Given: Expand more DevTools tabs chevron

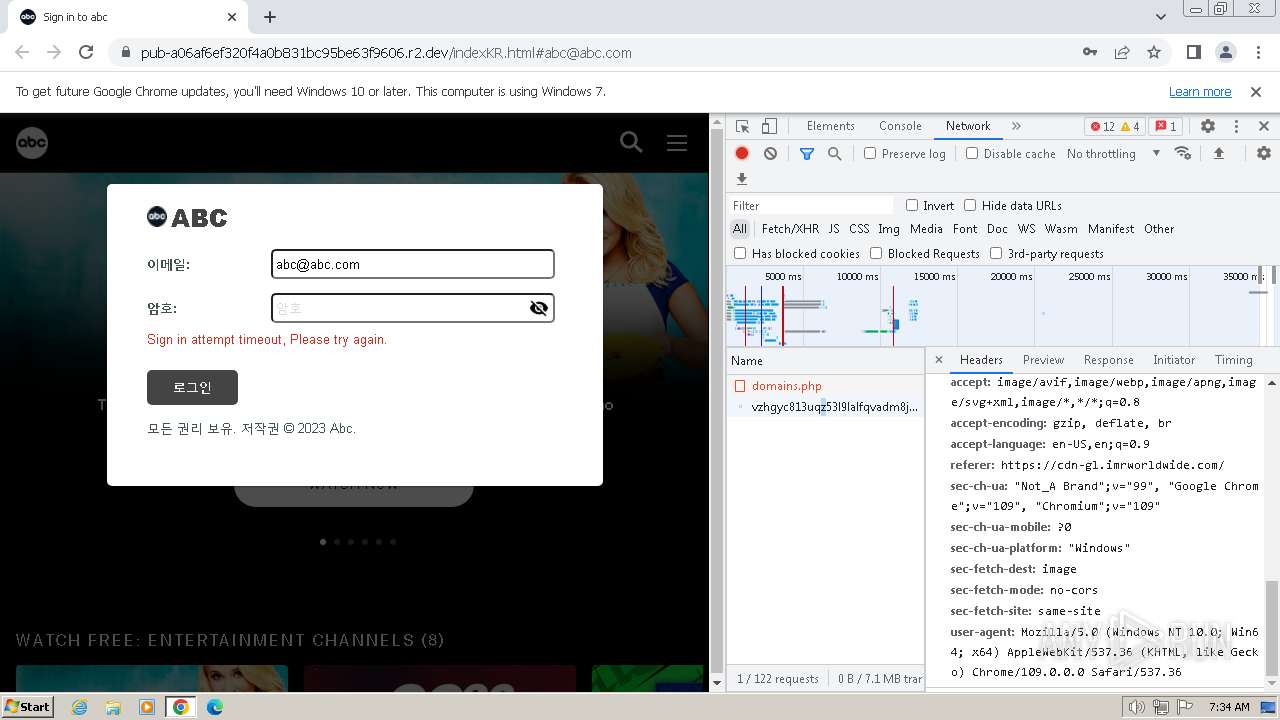Looking at the screenshot, I should point(1016,126).
